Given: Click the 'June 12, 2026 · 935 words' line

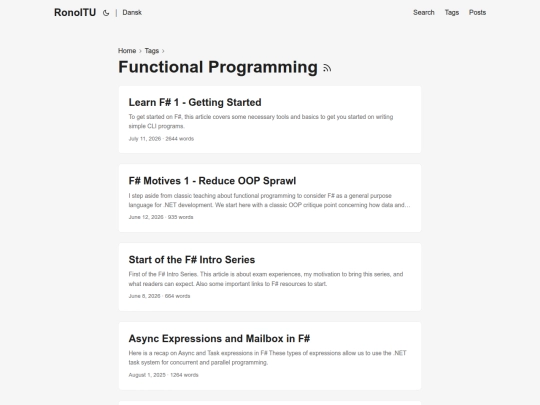Looking at the screenshot, I should [161, 217].
